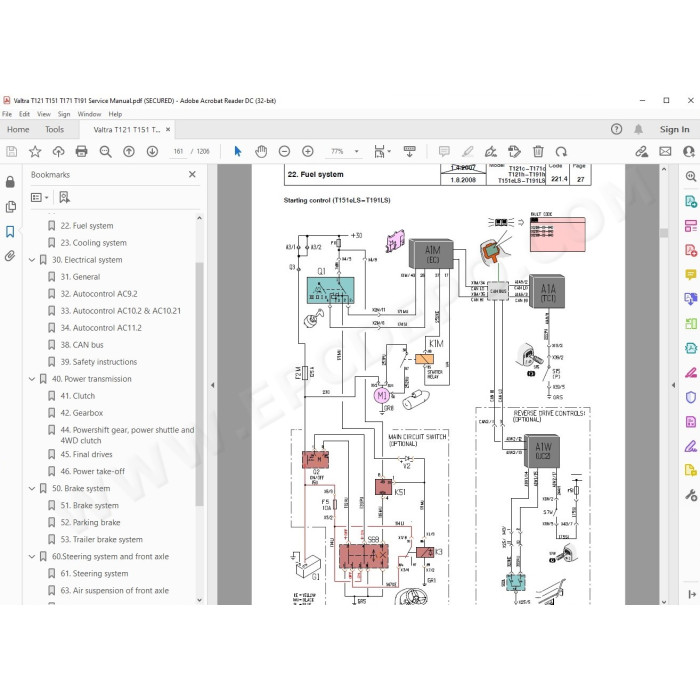Open the find text magnifier tool
The height and width of the screenshot is (700, 700).
coord(105,152)
